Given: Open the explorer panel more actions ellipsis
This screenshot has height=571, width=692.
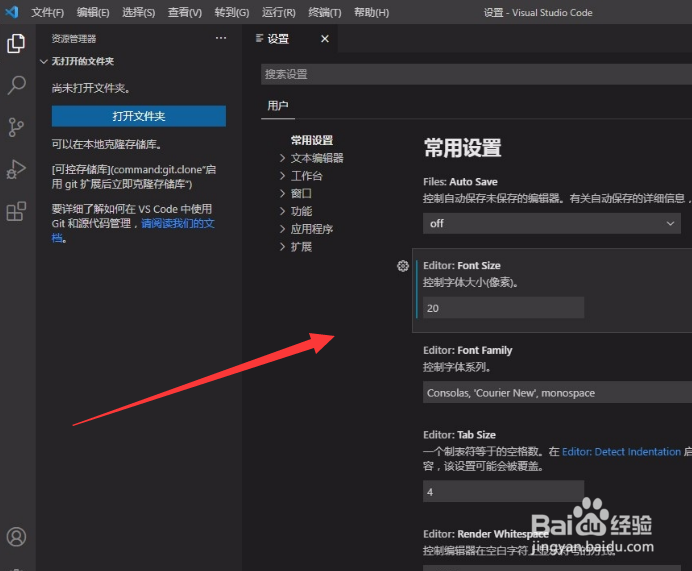Looking at the screenshot, I should [x=221, y=38].
